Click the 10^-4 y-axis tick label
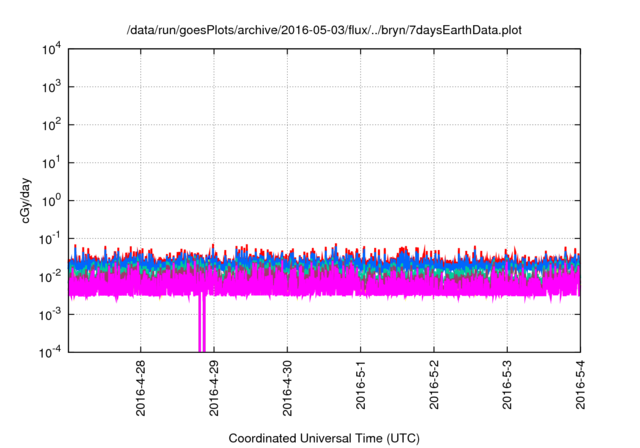The height and width of the screenshot is (448, 640). (x=50, y=352)
